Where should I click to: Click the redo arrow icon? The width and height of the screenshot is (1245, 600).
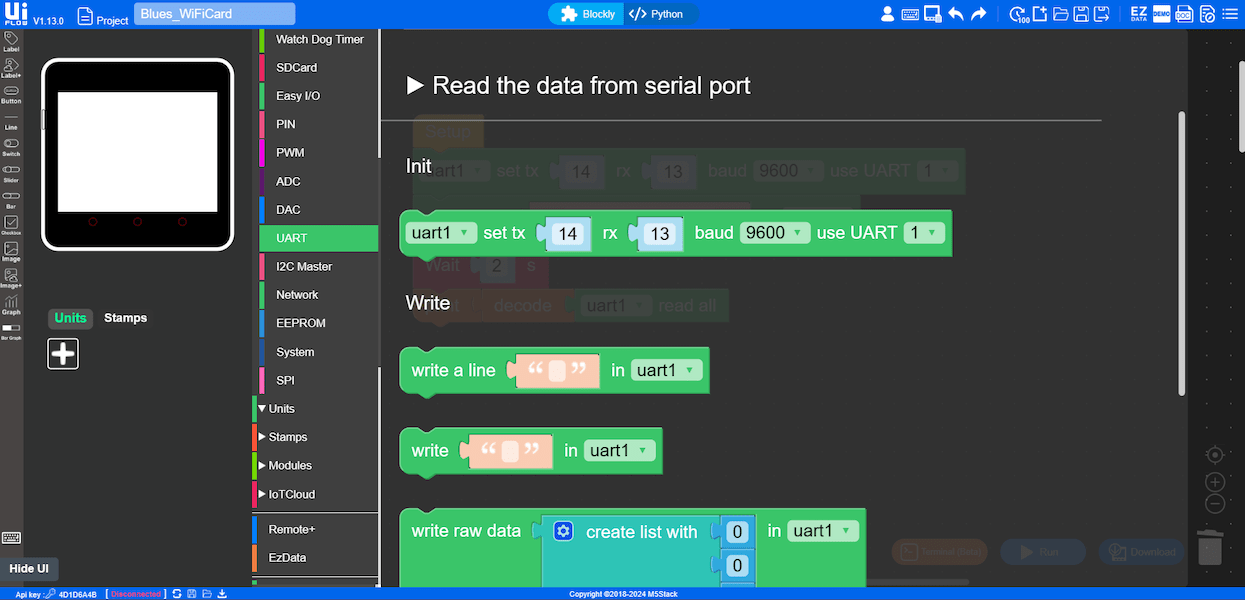click(x=979, y=14)
